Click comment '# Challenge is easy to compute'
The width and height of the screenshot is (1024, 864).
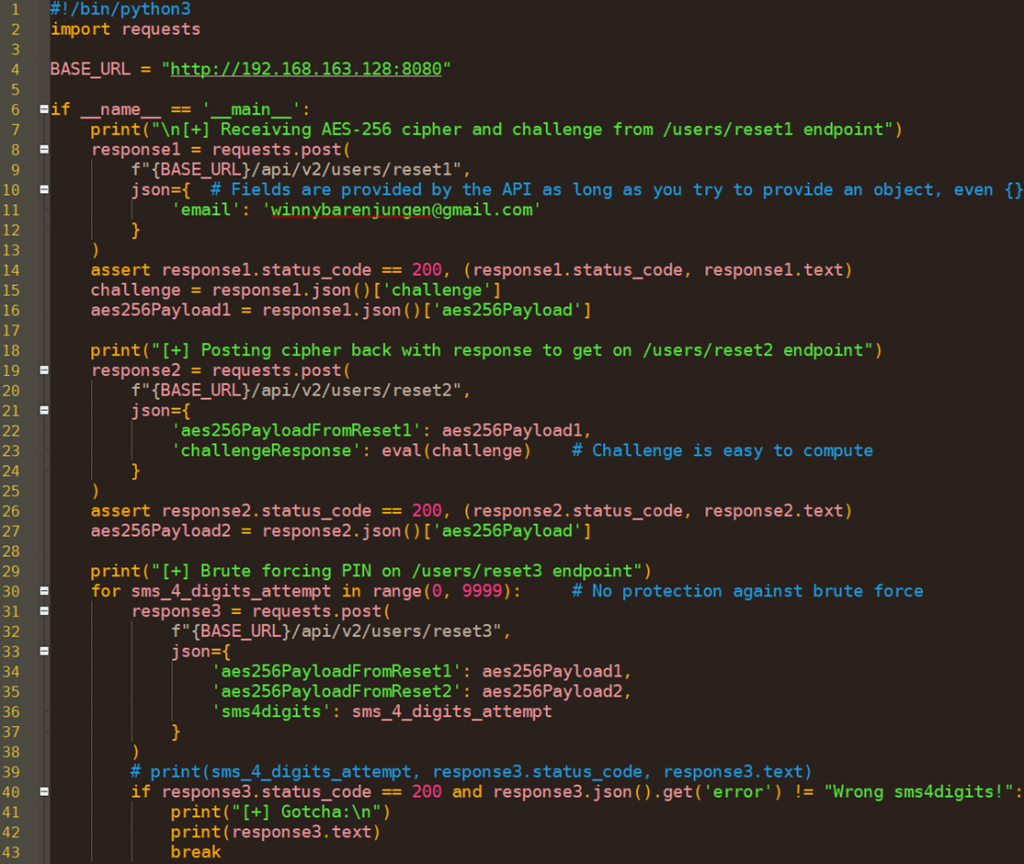point(722,451)
